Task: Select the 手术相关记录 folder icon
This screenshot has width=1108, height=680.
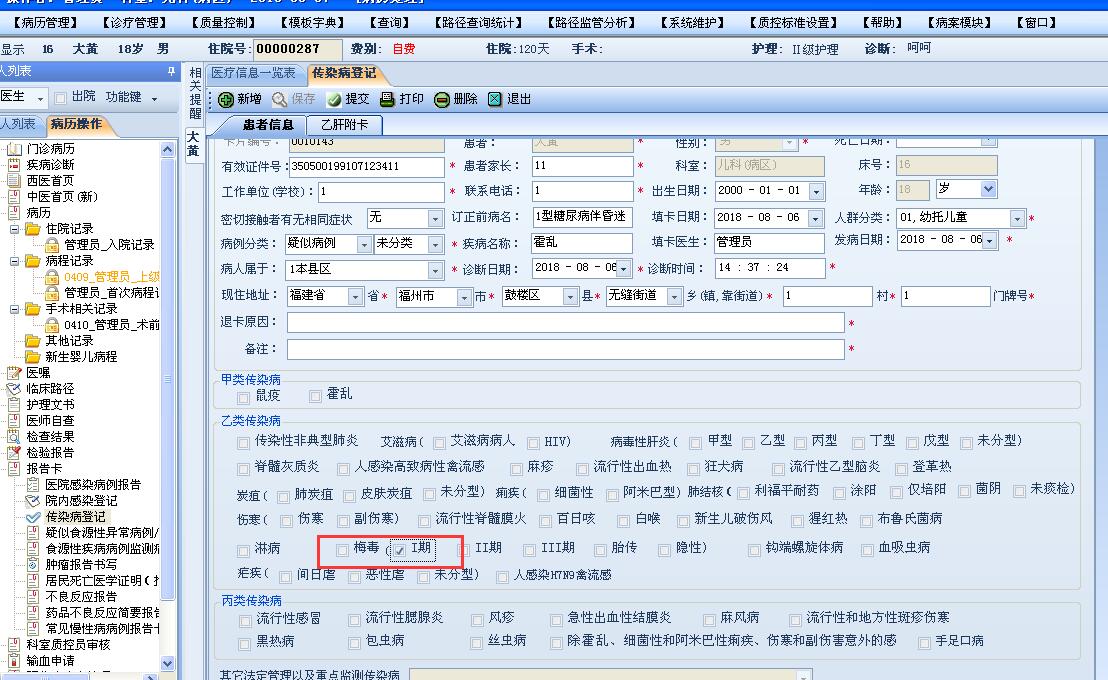Action: click(33, 309)
